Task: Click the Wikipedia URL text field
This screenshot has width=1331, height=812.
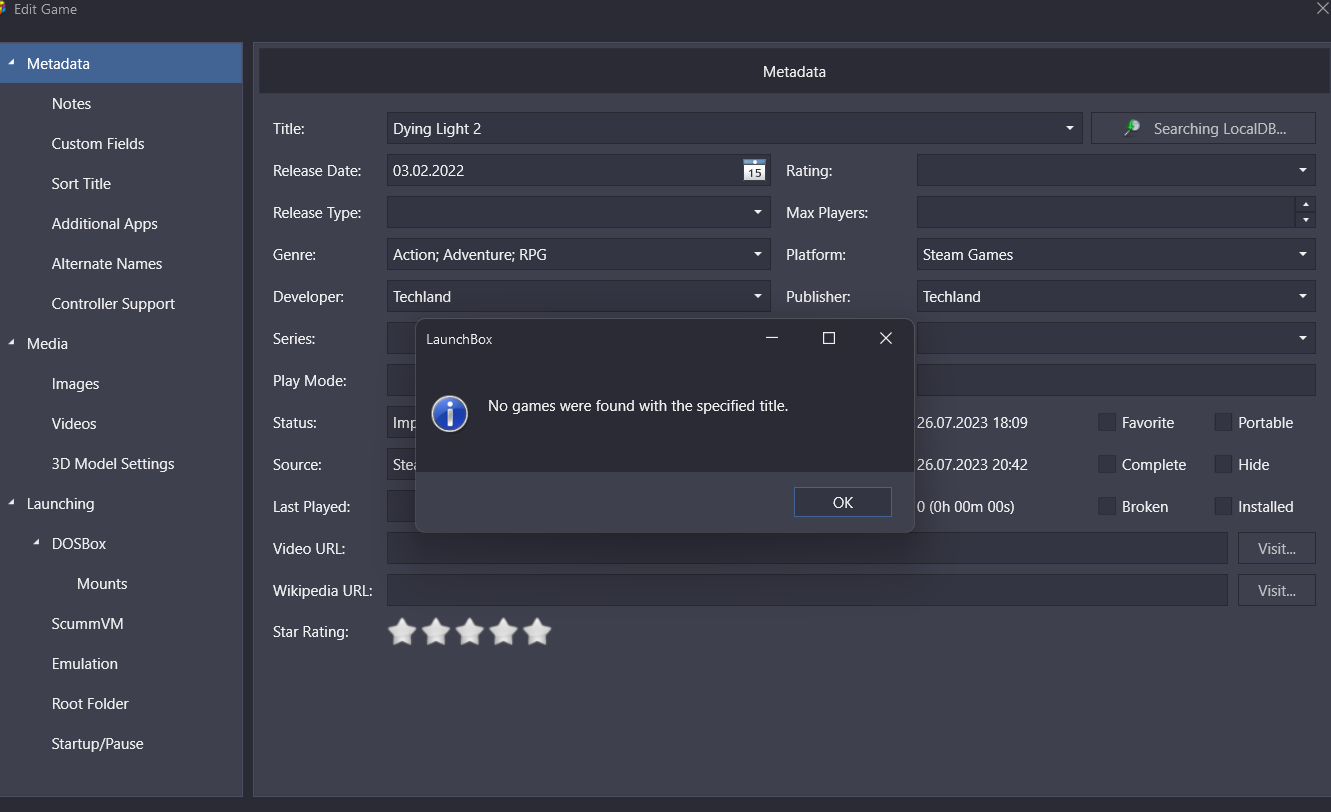Action: (807, 590)
